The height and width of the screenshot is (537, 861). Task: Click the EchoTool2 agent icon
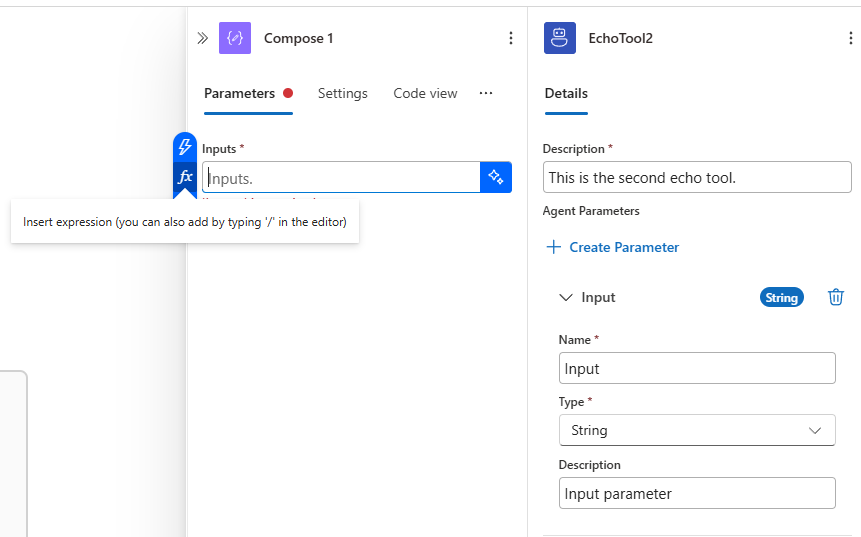(560, 38)
